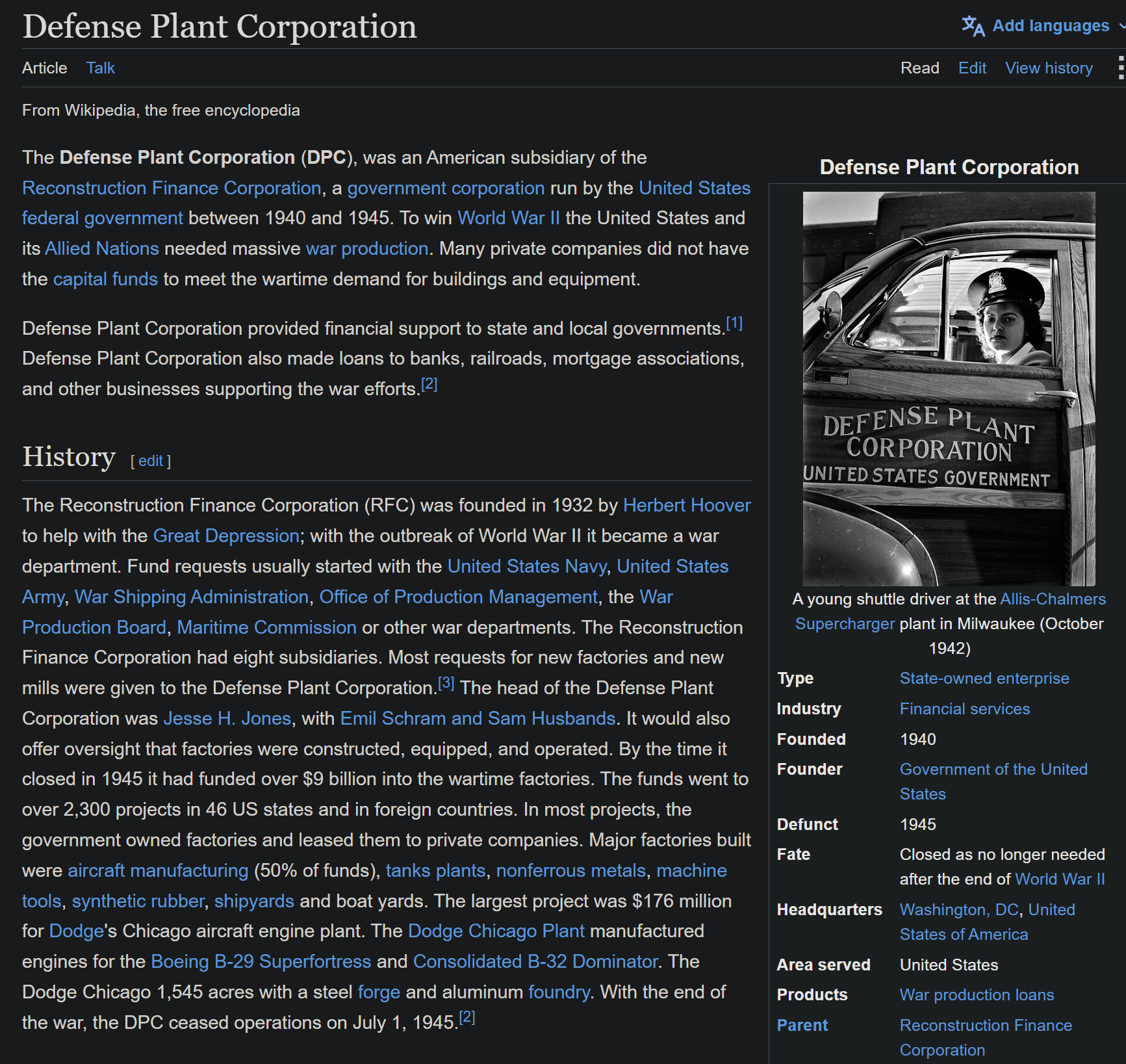Open the war production link

tap(367, 248)
